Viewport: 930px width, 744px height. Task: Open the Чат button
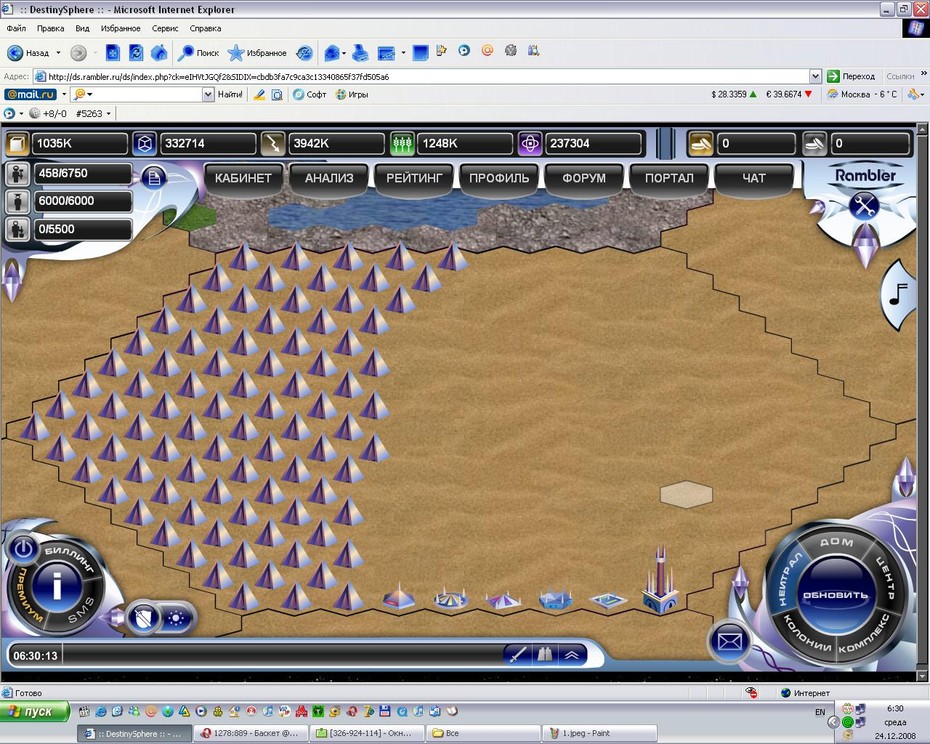[x=754, y=178]
